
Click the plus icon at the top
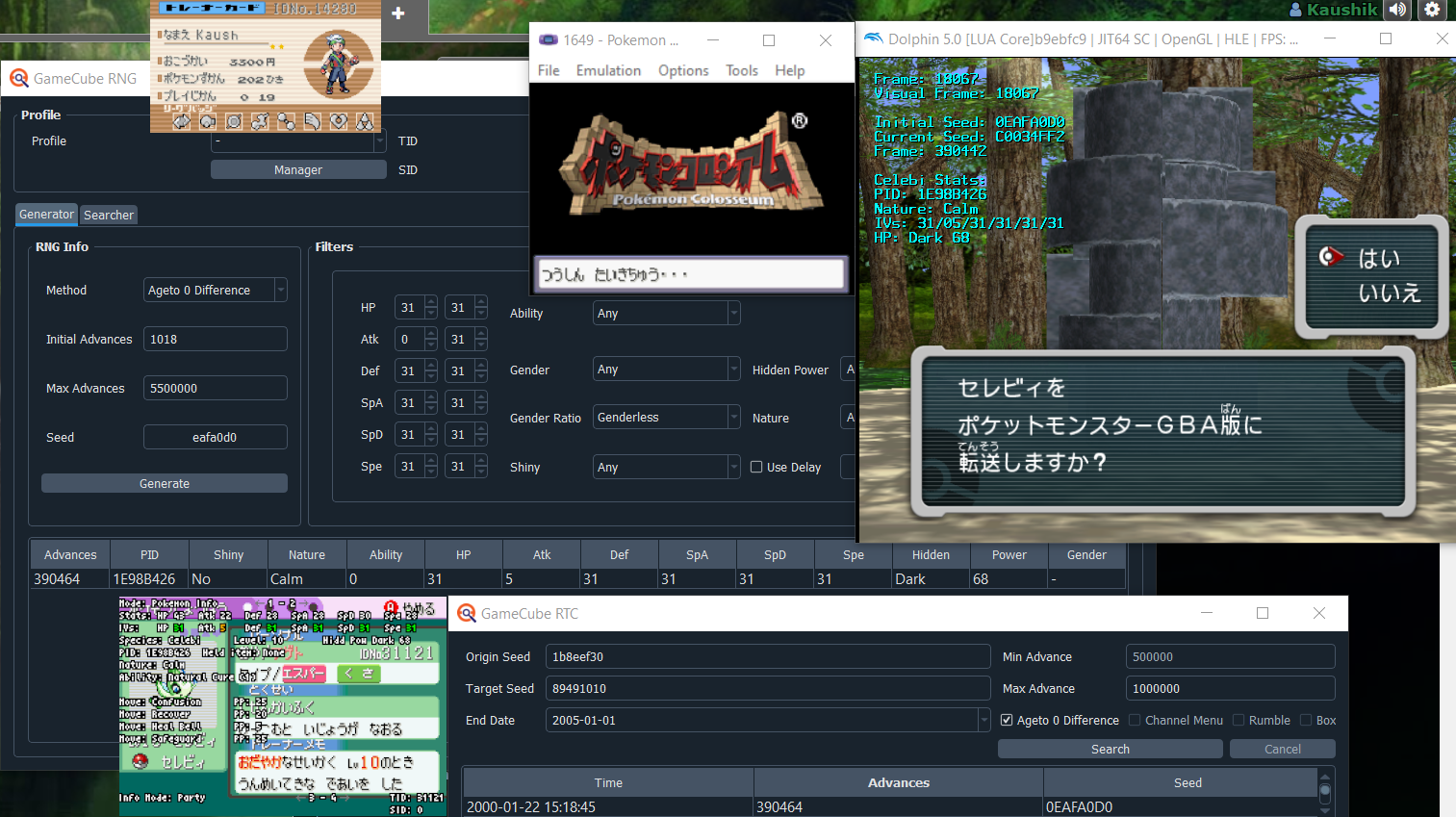pyautogui.click(x=398, y=13)
